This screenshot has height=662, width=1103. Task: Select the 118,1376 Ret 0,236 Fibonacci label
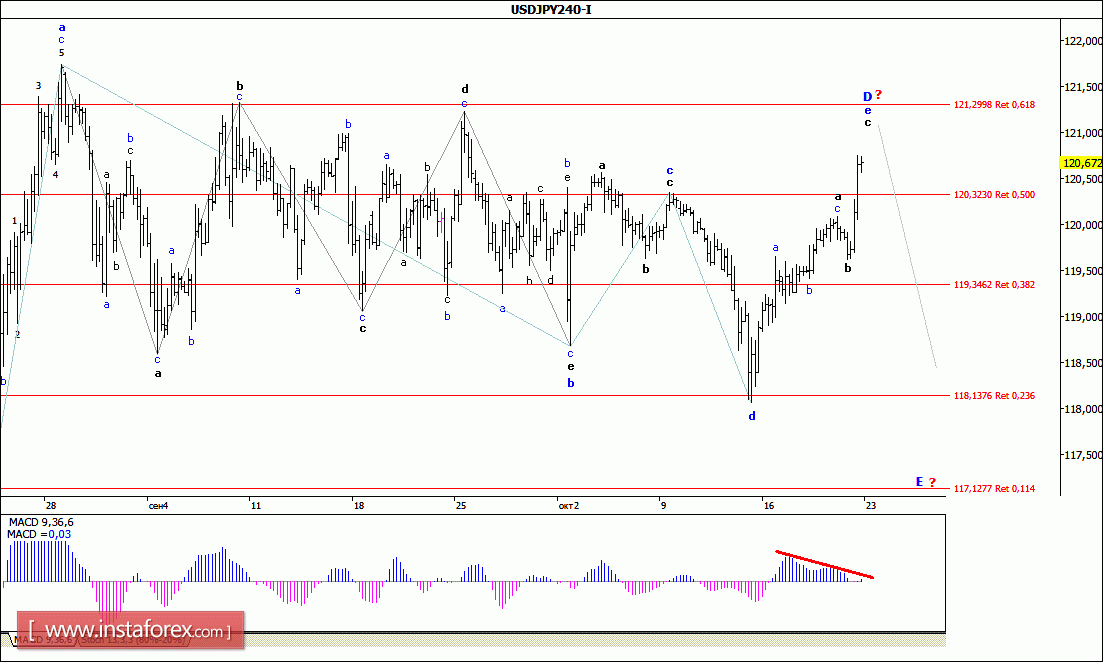[x=994, y=396]
